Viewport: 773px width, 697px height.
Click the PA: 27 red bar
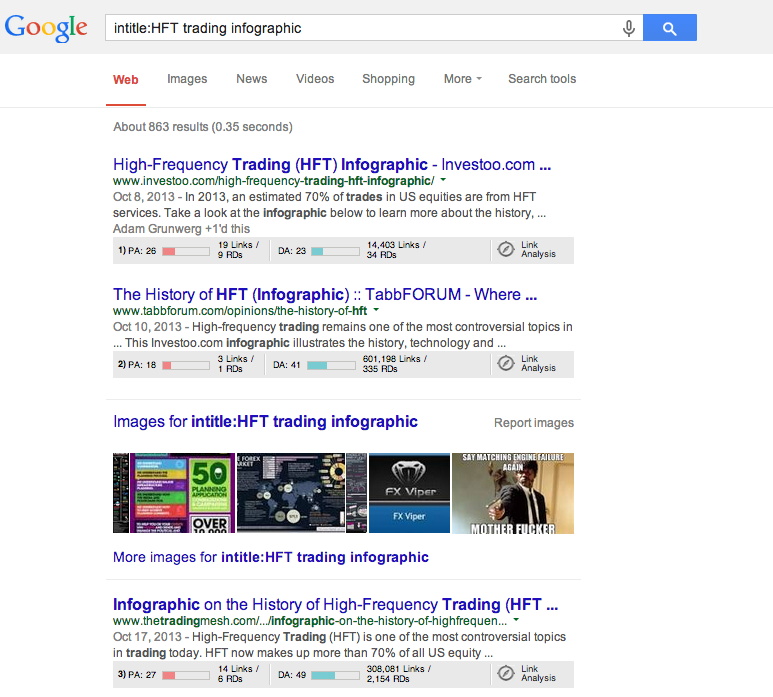186,675
